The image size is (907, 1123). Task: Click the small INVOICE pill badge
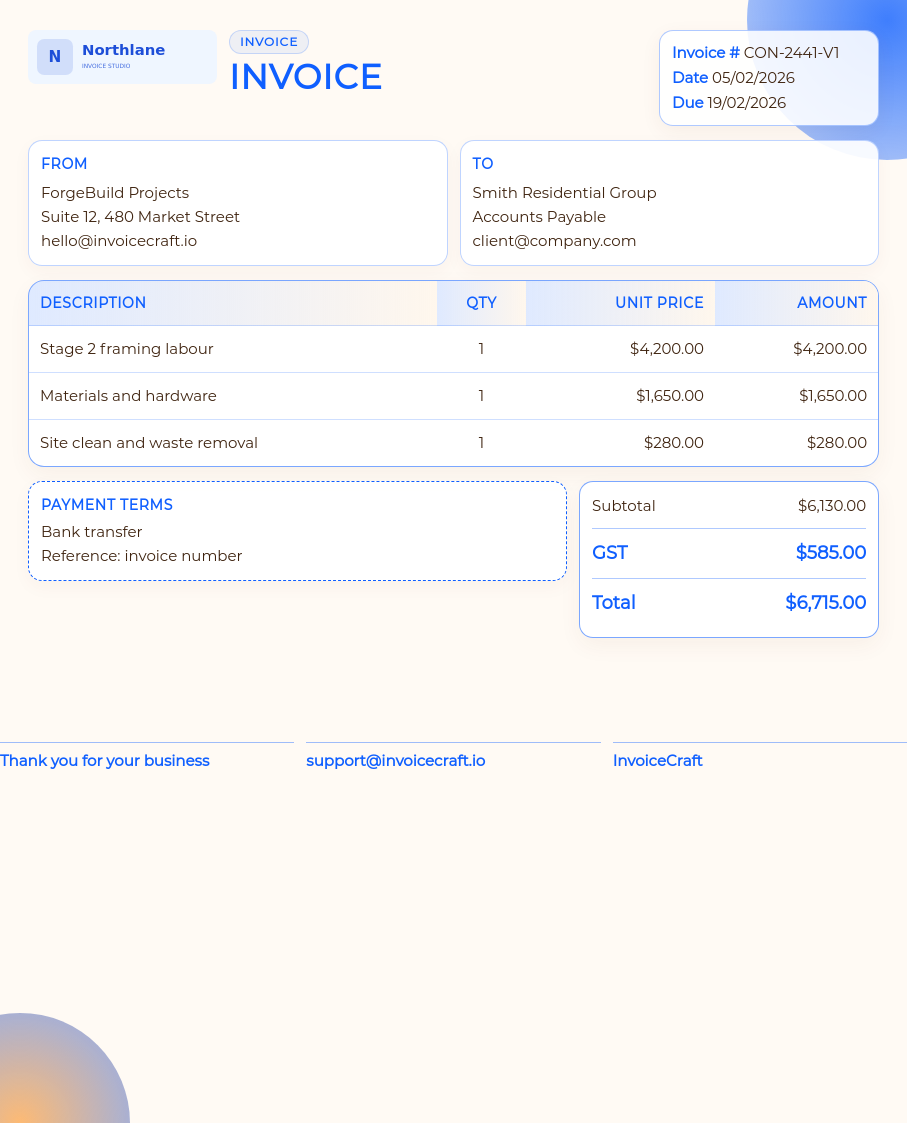[x=269, y=42]
